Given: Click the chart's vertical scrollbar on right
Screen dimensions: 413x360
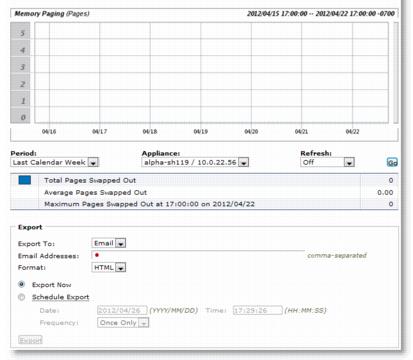Looking at the screenshot, I should coord(396,73).
